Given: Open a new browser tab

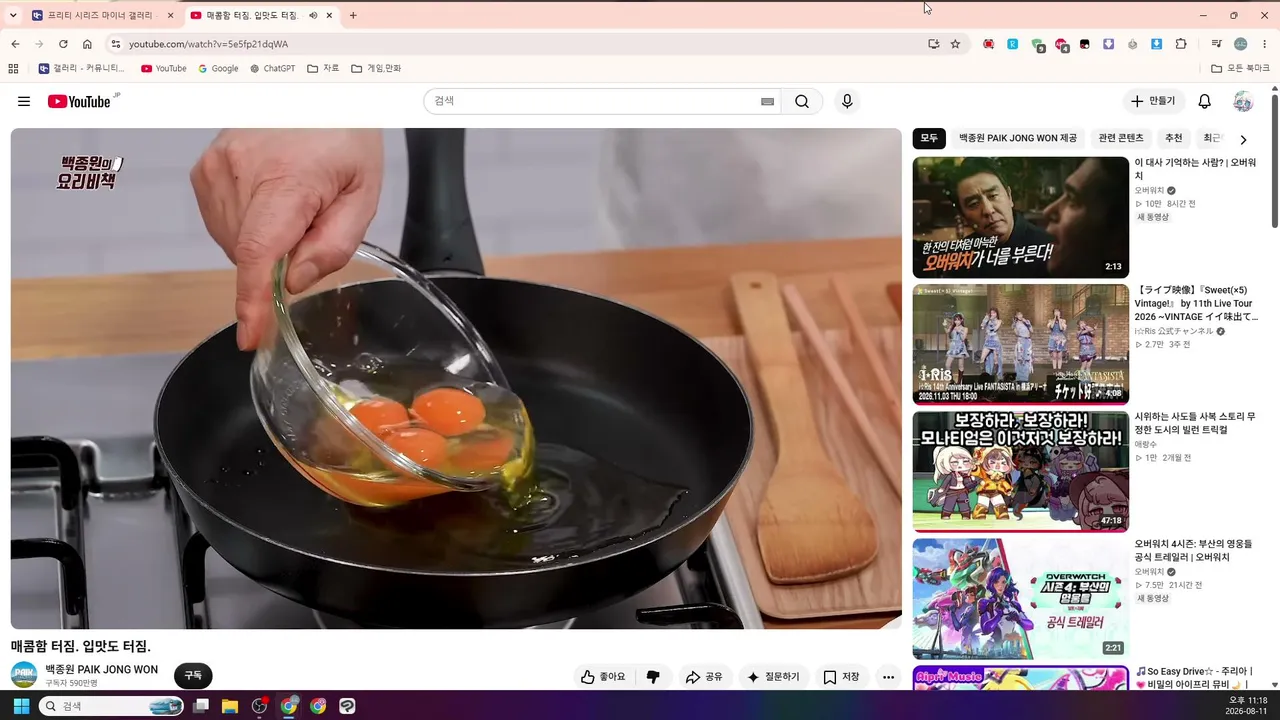Looking at the screenshot, I should [353, 15].
